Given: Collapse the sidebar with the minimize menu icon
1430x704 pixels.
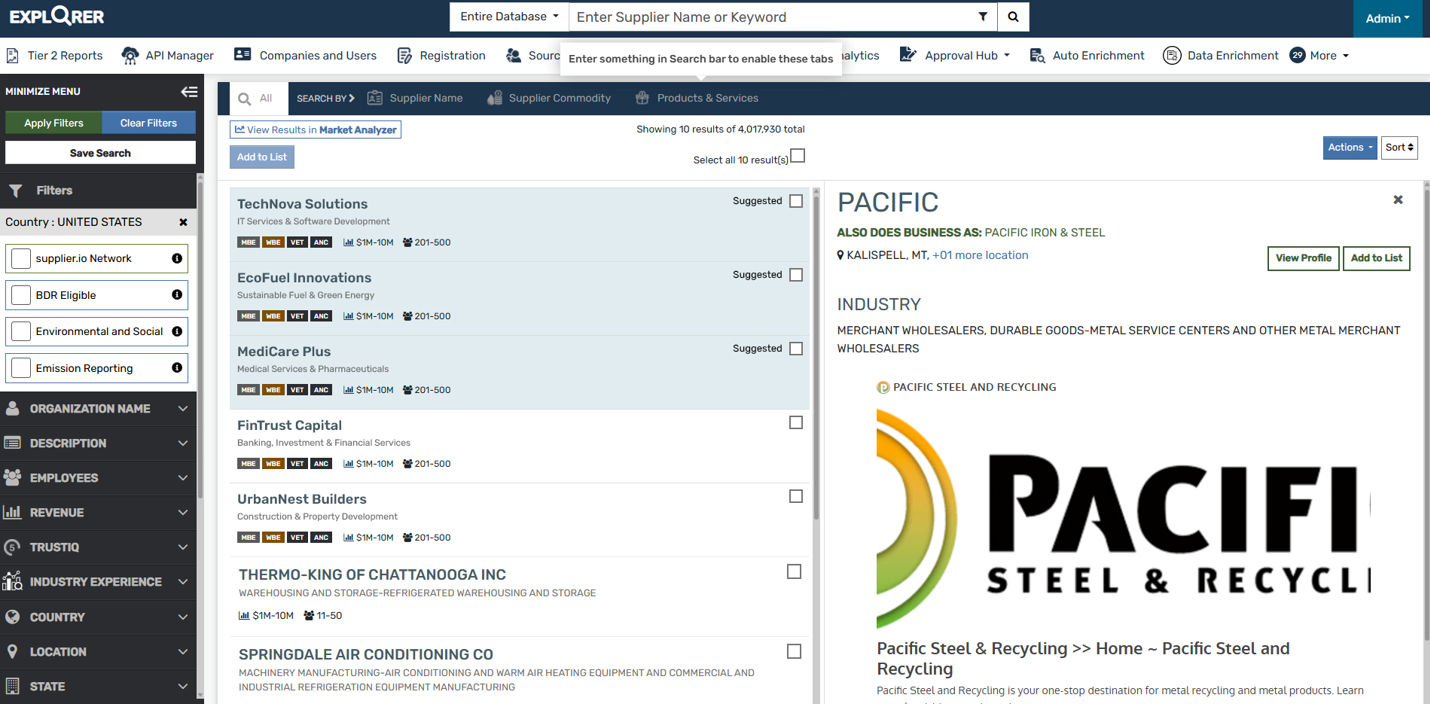Looking at the screenshot, I should tap(189, 92).
